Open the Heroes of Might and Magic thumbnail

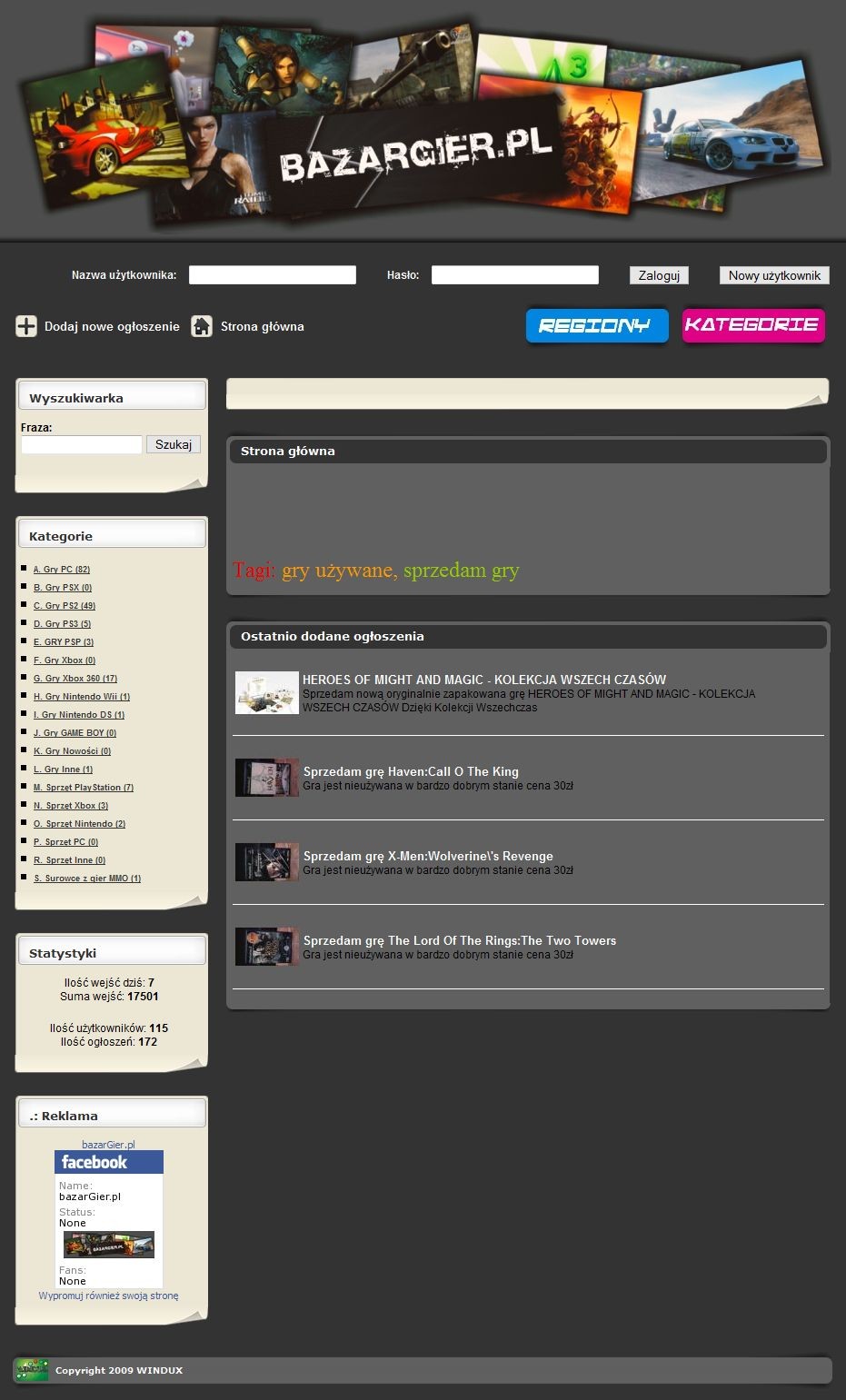pos(266,693)
